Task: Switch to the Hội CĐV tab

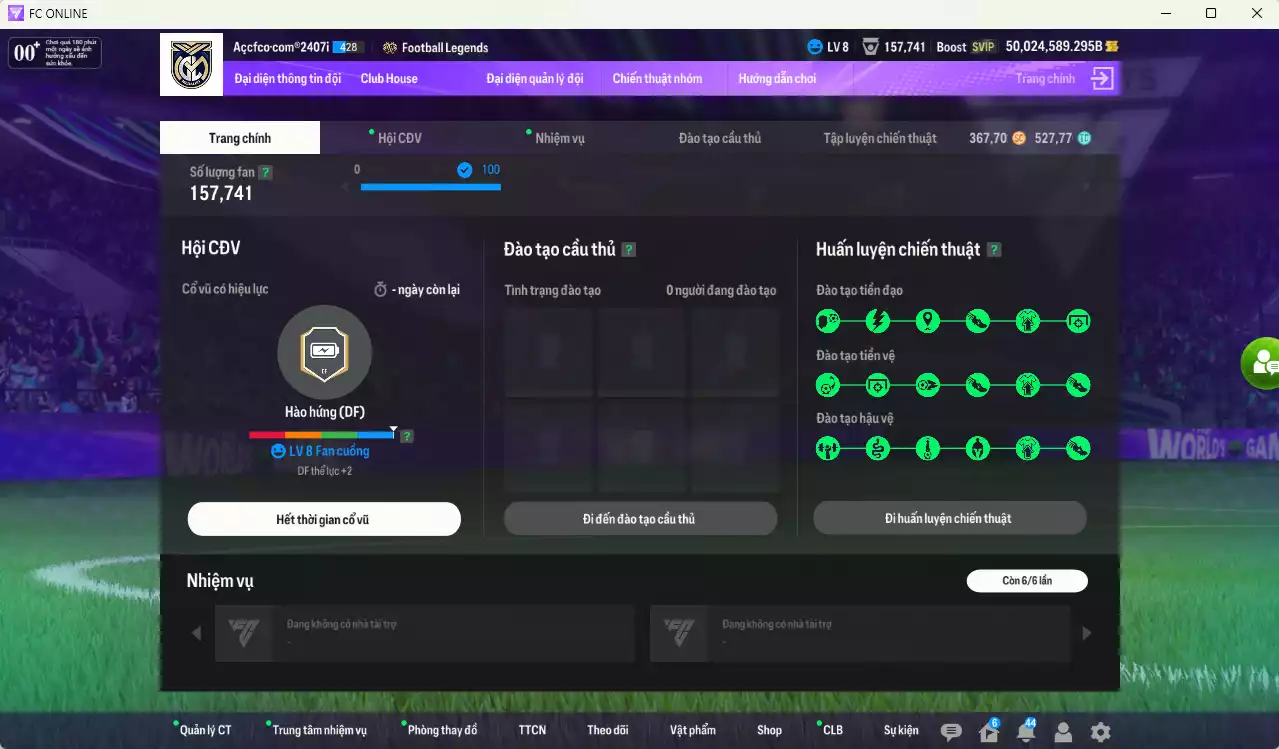Action: click(400, 138)
